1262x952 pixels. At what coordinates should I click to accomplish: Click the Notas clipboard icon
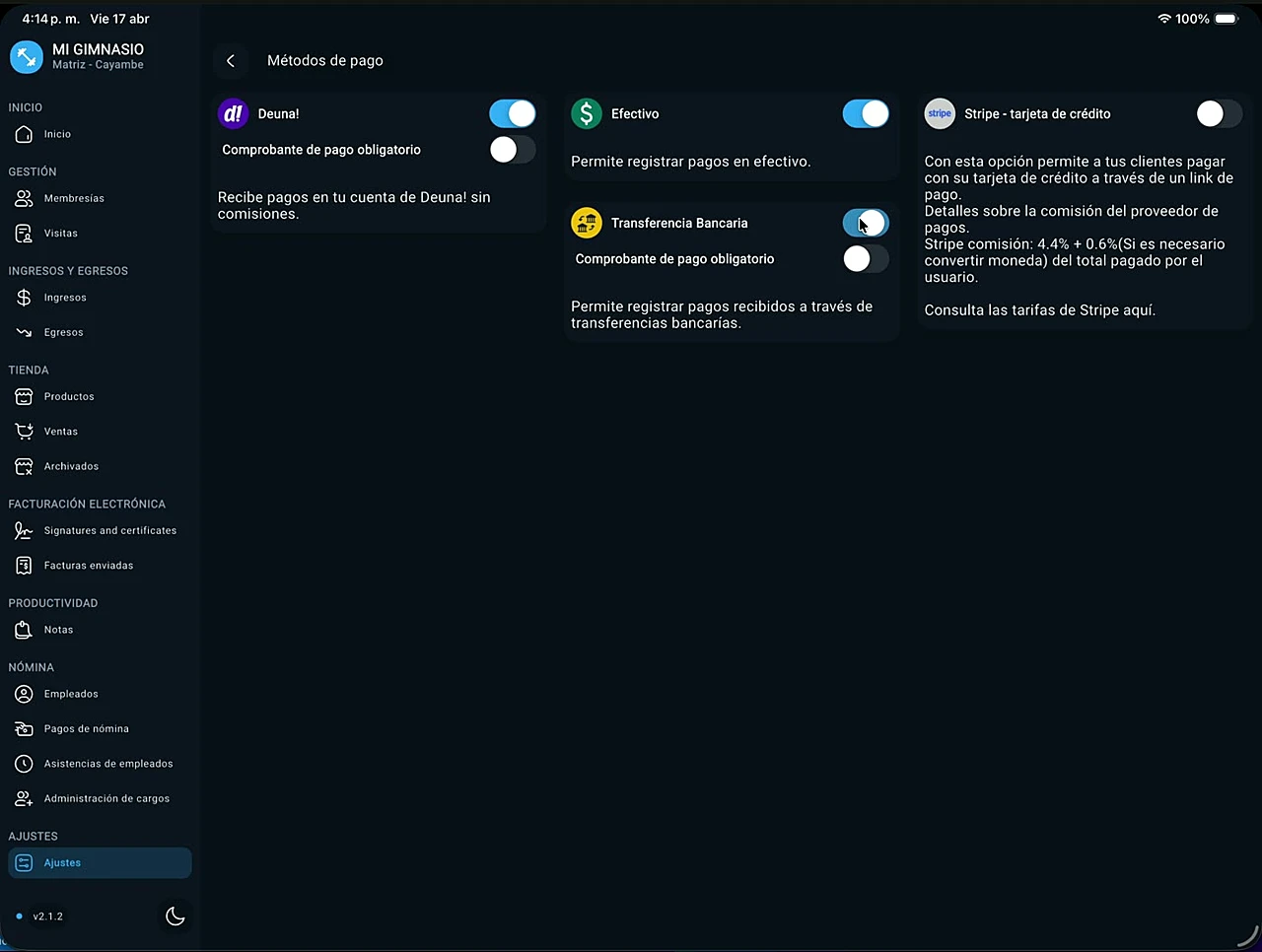click(x=23, y=629)
